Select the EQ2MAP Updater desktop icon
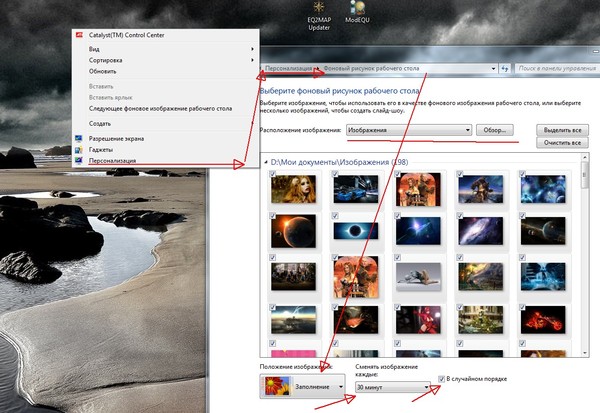This screenshot has width=600, height=413. tap(319, 16)
